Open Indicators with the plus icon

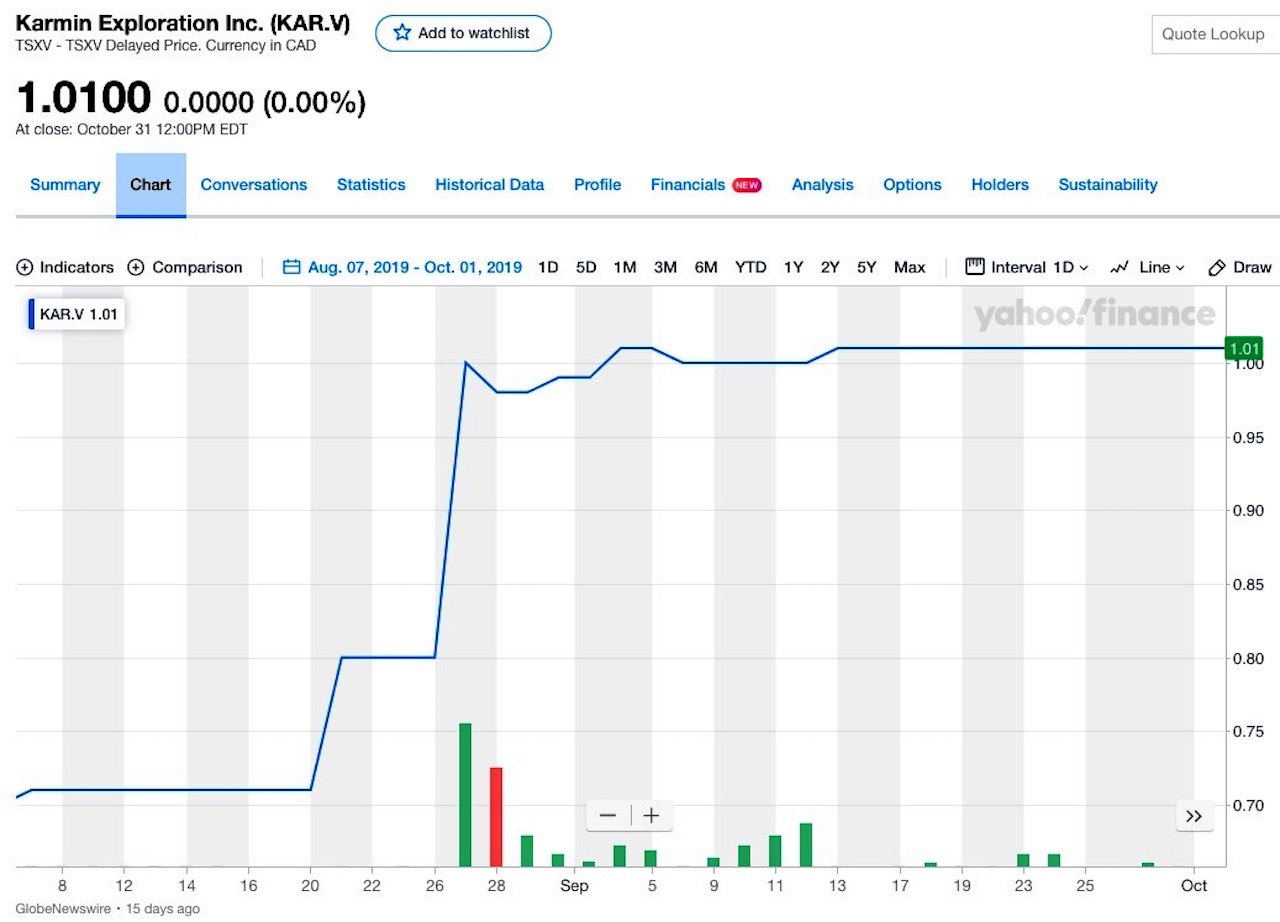pyautogui.click(x=25, y=267)
